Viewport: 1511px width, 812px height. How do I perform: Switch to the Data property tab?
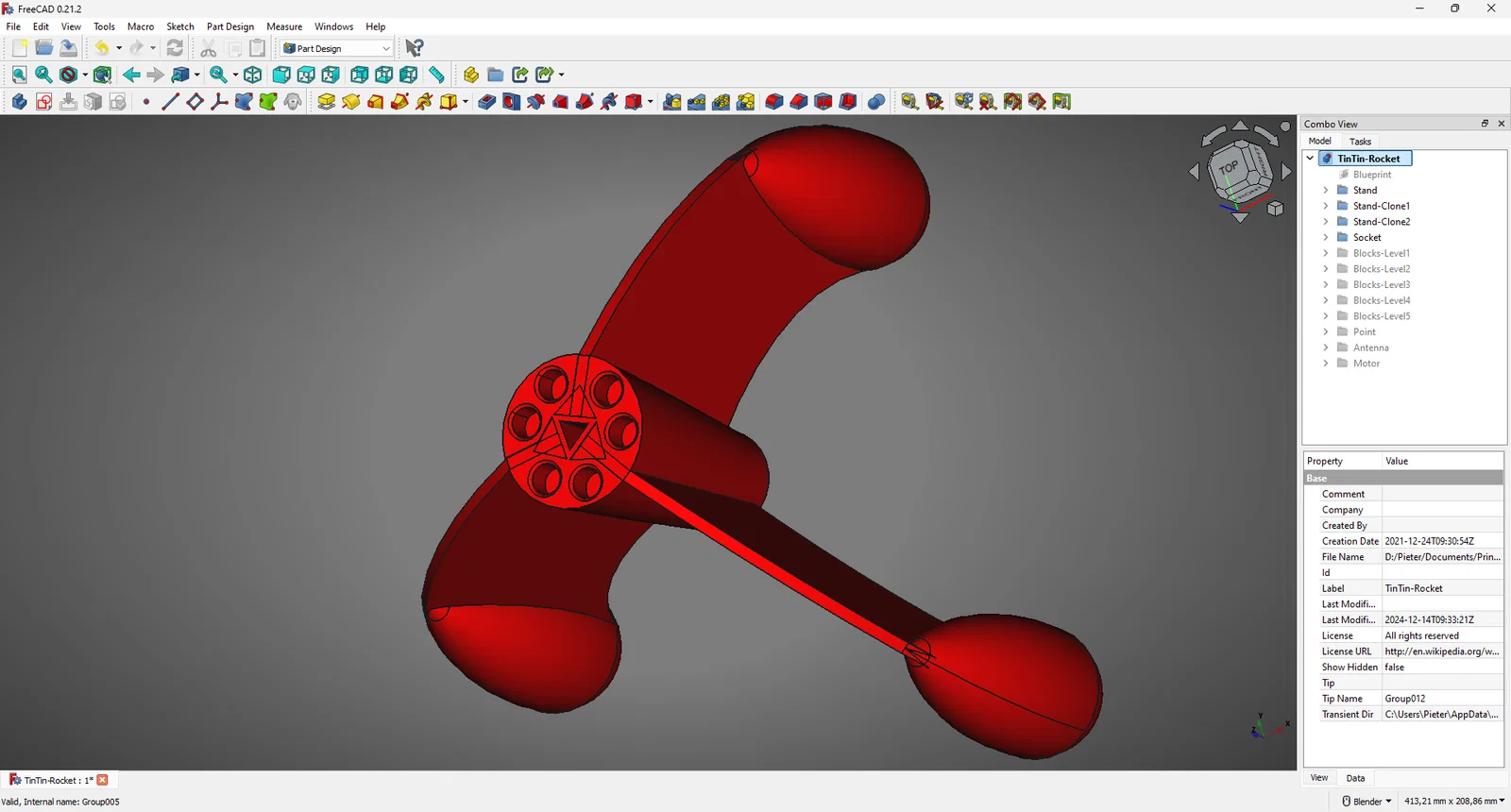click(x=1355, y=778)
